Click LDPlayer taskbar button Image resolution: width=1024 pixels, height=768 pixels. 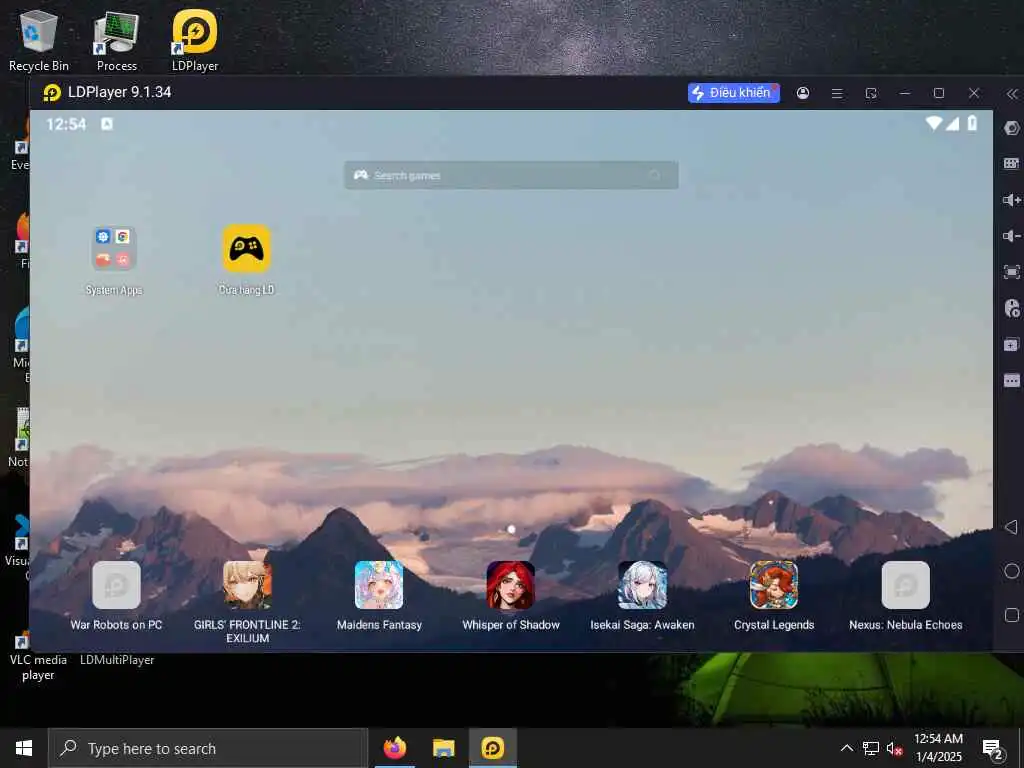(x=492, y=748)
